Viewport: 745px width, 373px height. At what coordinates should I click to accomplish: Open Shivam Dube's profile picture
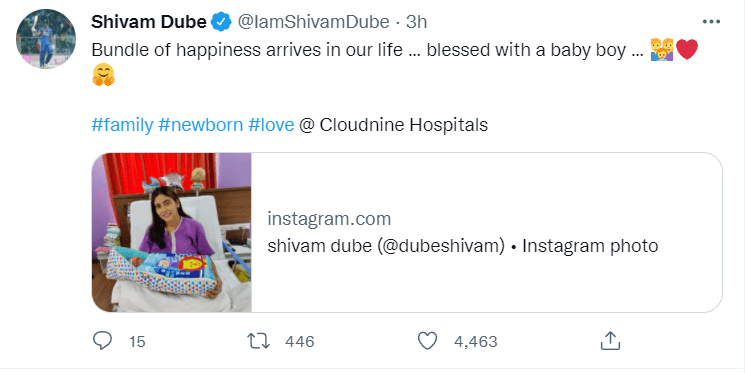(x=46, y=38)
